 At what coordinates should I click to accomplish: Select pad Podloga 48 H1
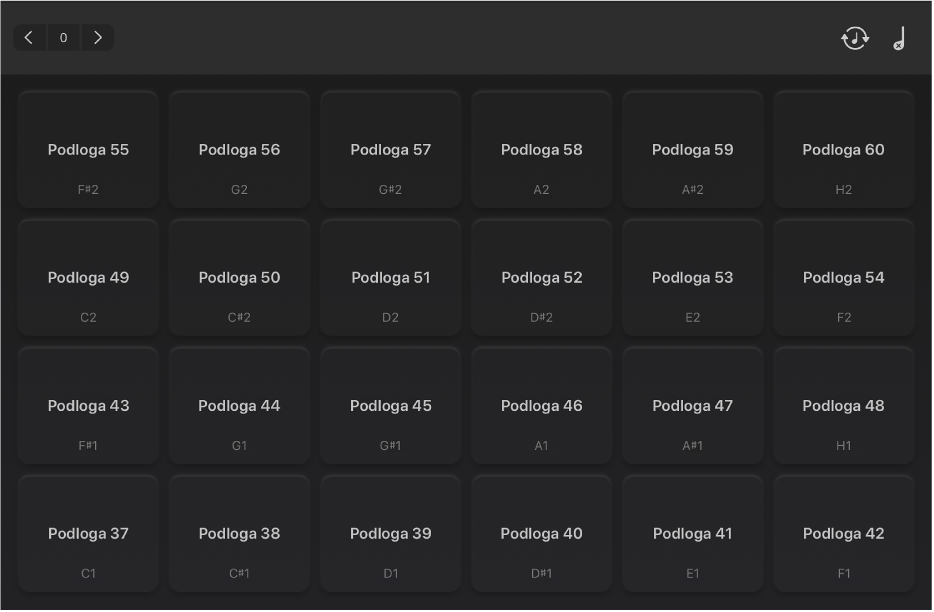(x=845, y=406)
